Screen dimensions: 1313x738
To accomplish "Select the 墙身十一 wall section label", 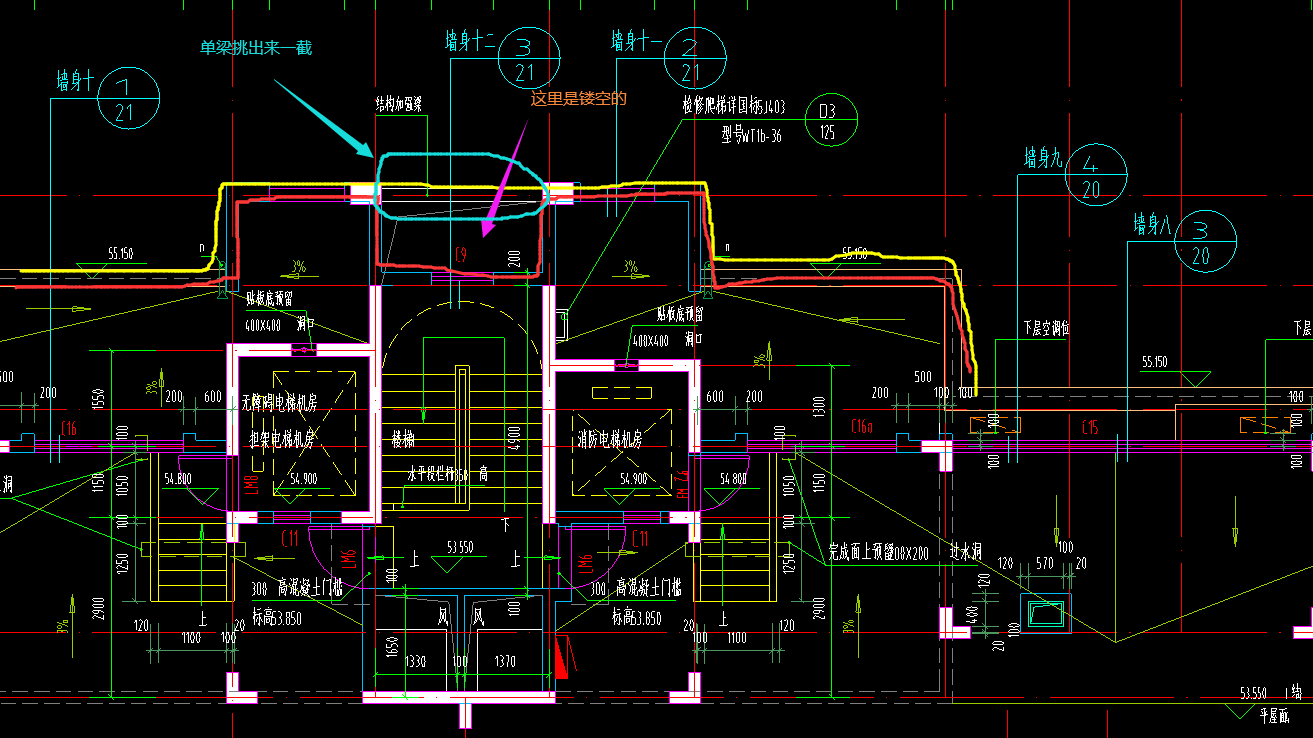I will (637, 41).
